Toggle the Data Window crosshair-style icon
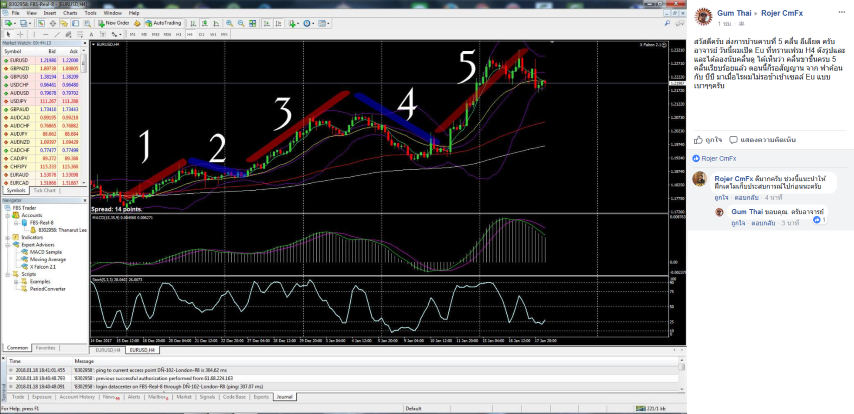This screenshot has height=414, width=854. 53,23
